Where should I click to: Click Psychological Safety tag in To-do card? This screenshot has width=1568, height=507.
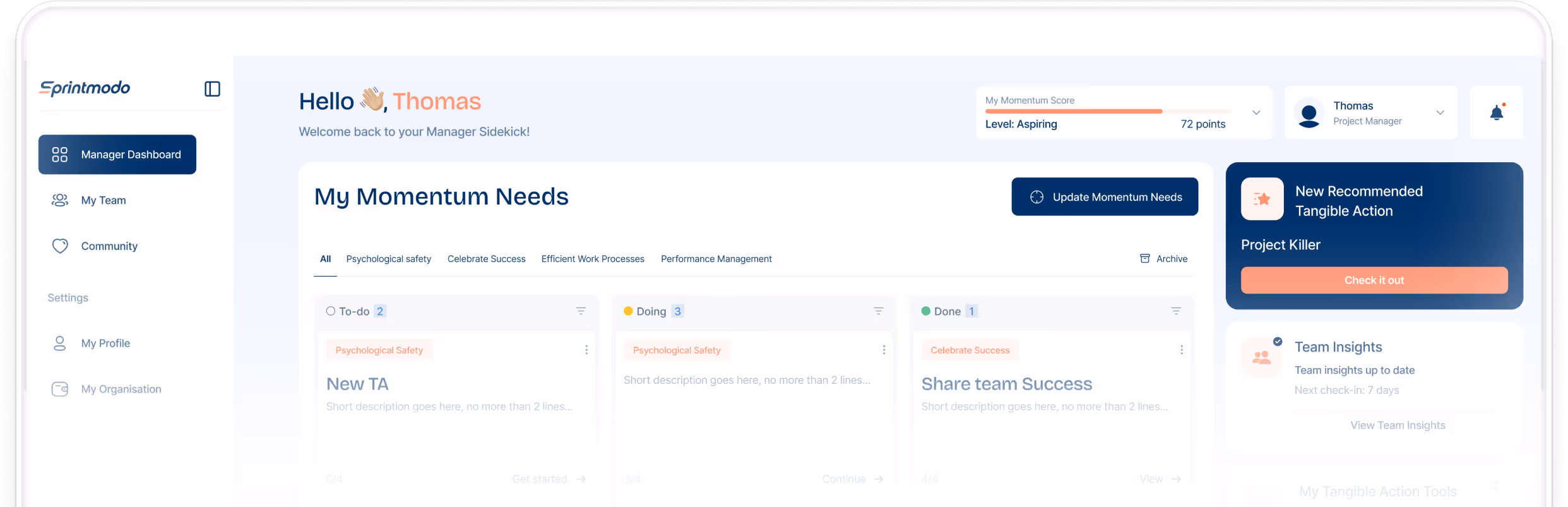tap(379, 350)
